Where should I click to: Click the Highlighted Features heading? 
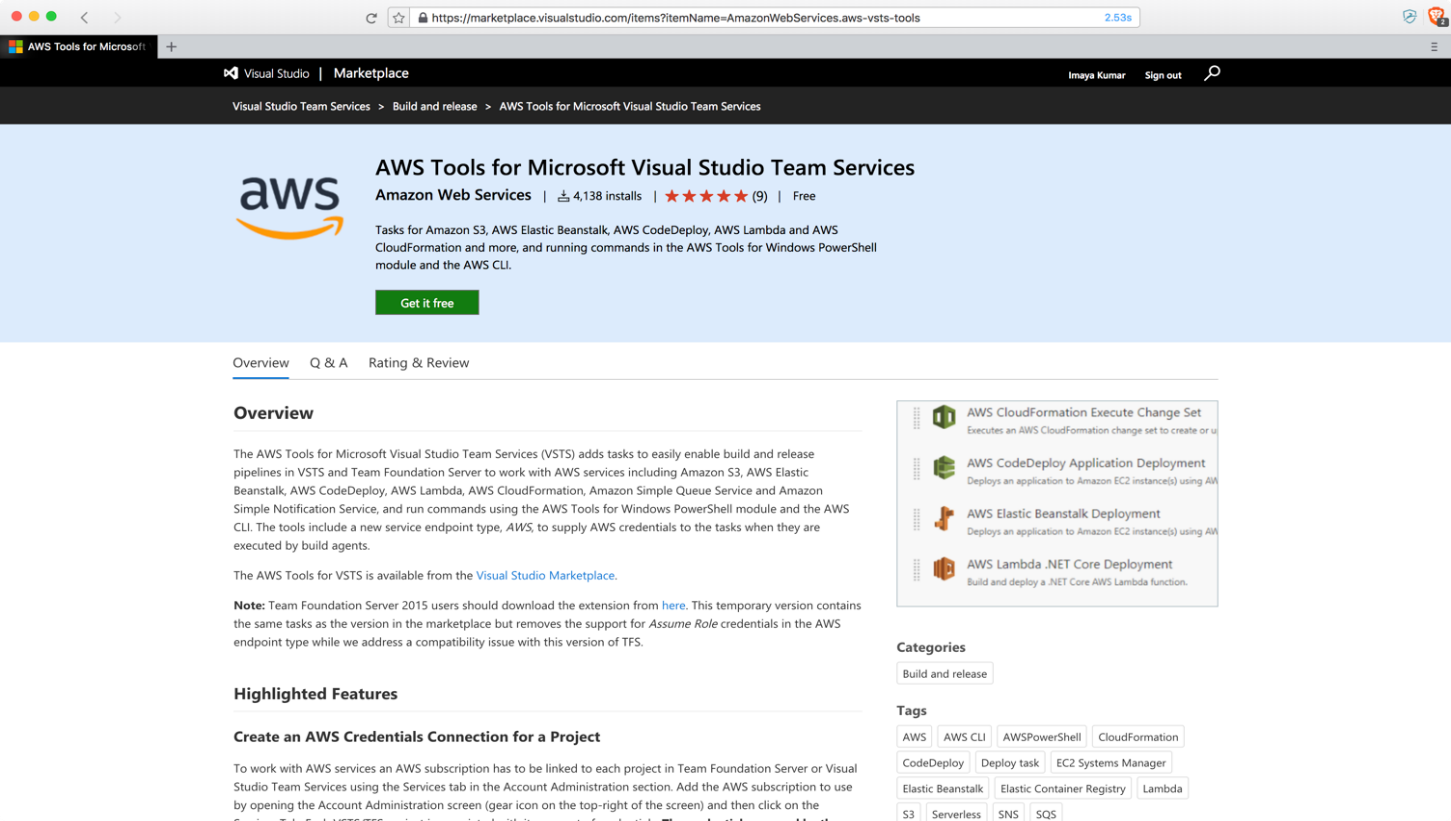coord(316,694)
